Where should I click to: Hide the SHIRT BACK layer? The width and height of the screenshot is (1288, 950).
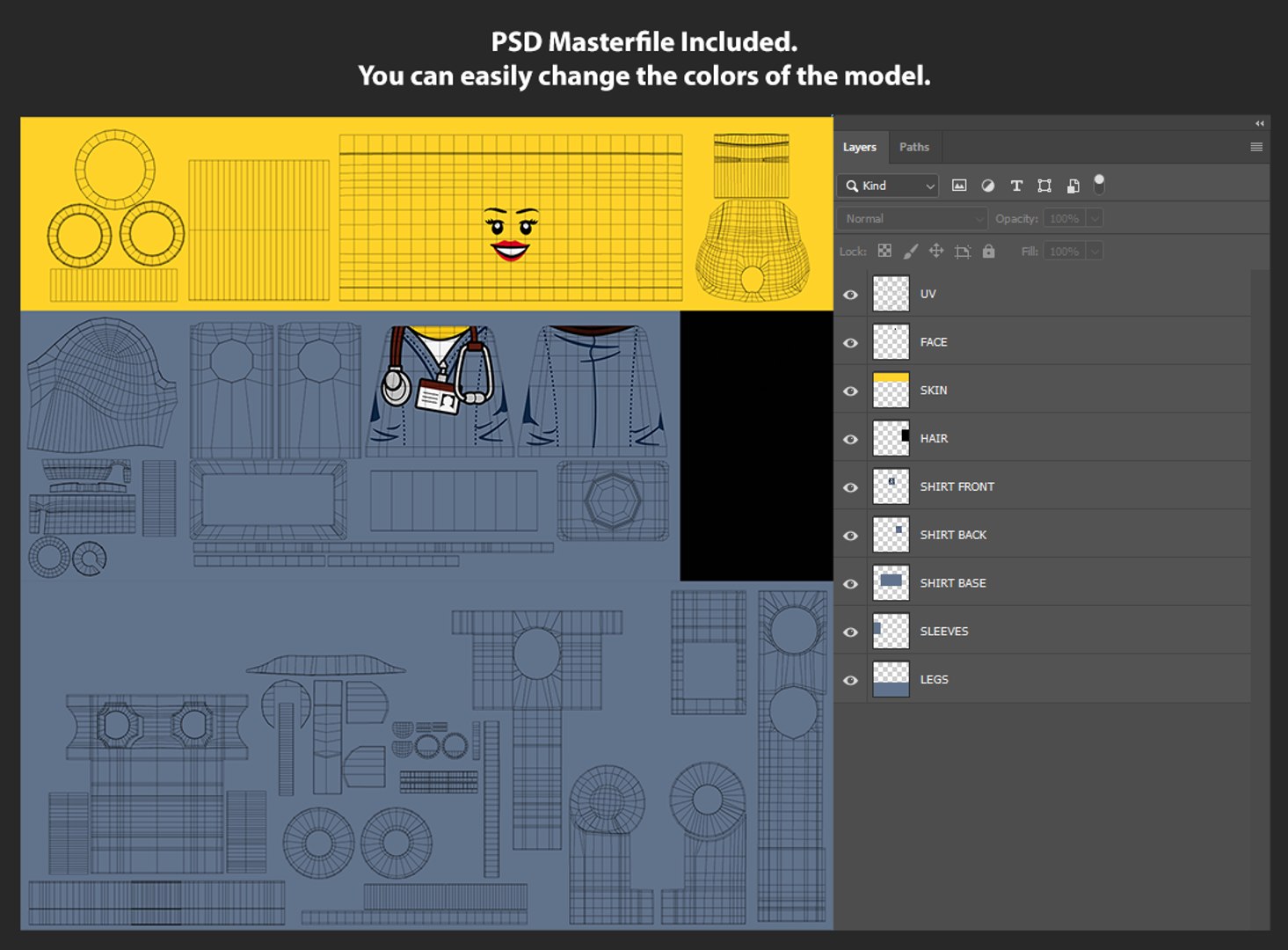coord(850,536)
